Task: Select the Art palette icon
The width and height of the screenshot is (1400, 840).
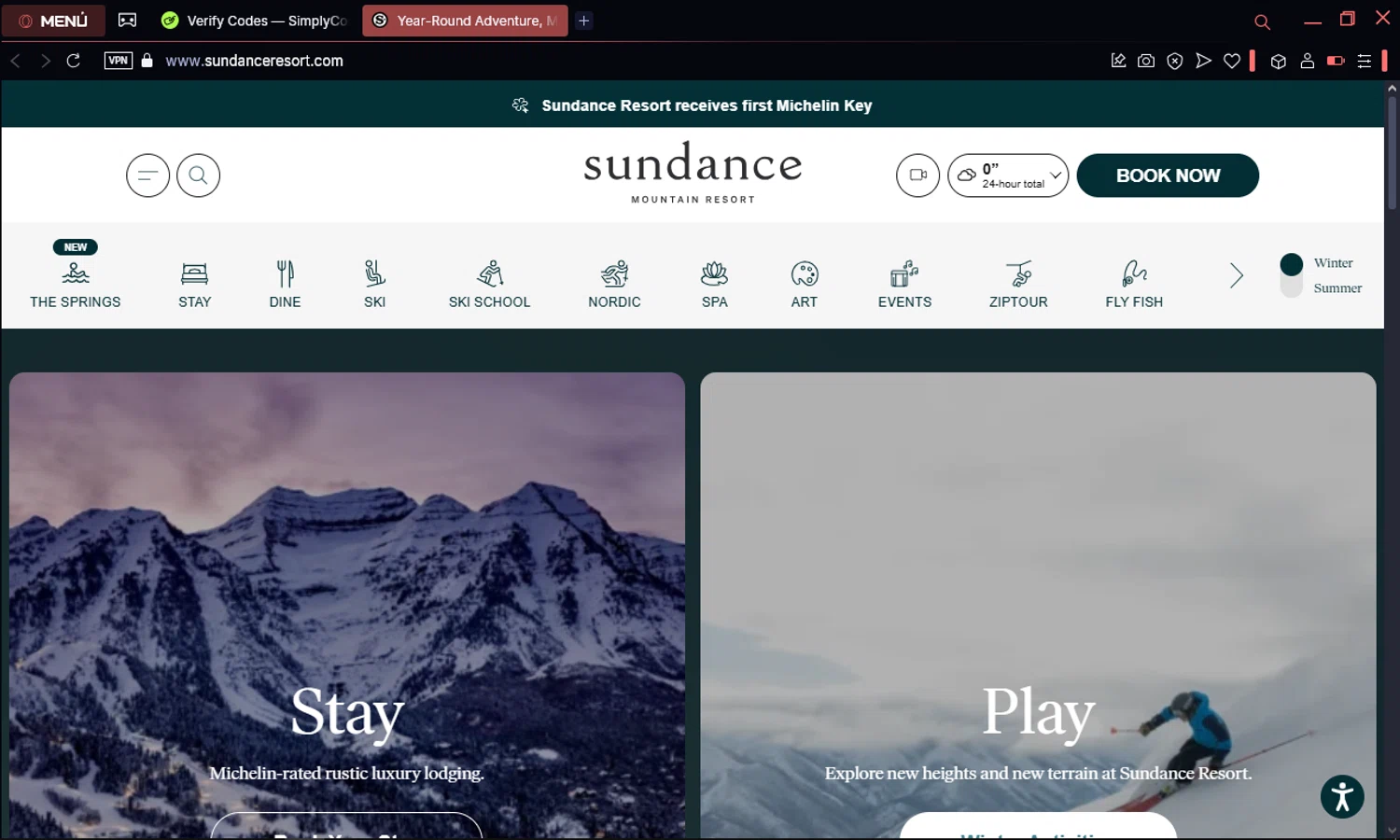Action: (805, 273)
